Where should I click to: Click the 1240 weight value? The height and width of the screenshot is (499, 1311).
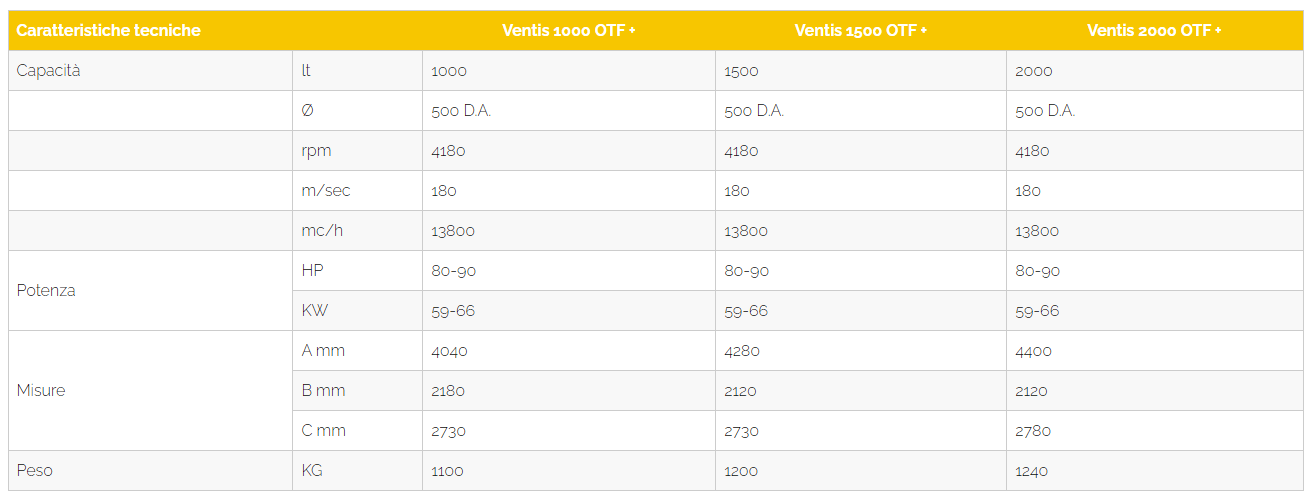1032,471
